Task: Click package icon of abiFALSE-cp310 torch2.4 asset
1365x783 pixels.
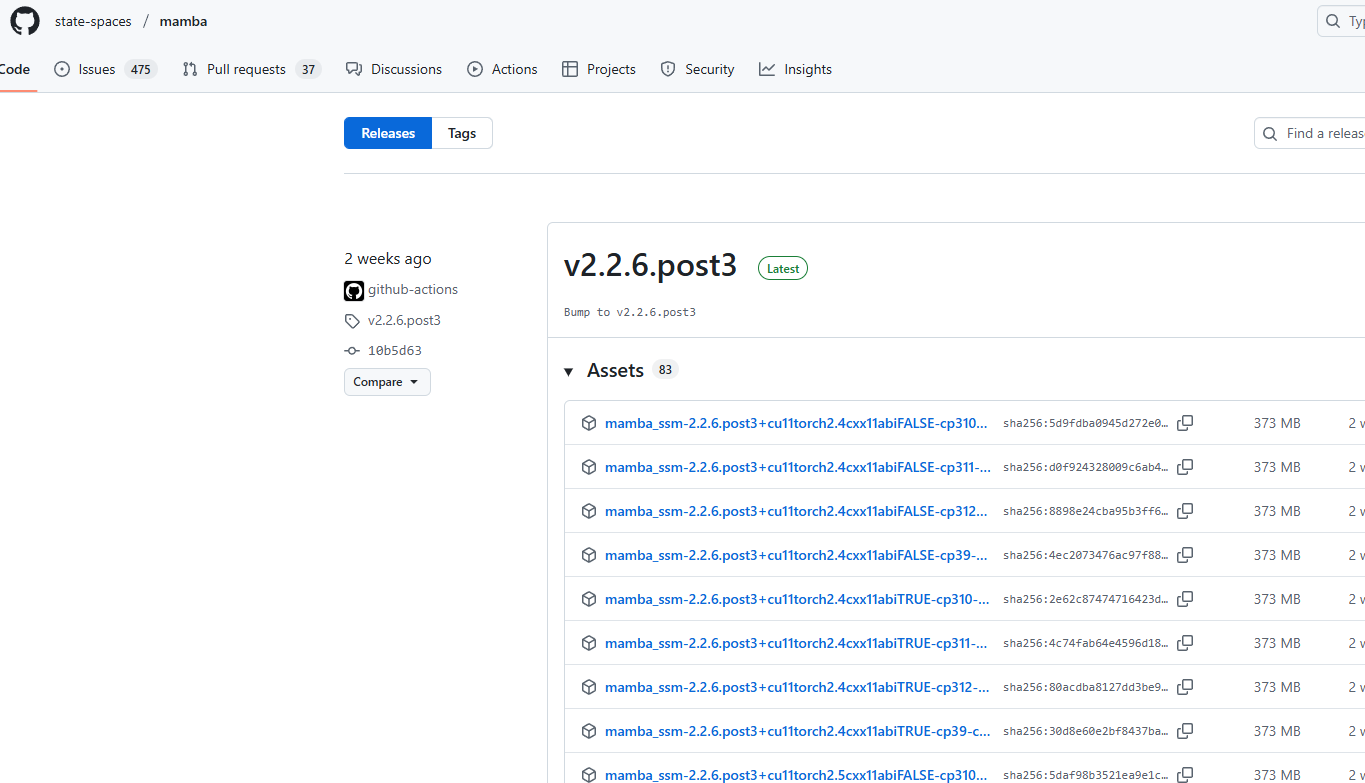Action: [x=589, y=423]
